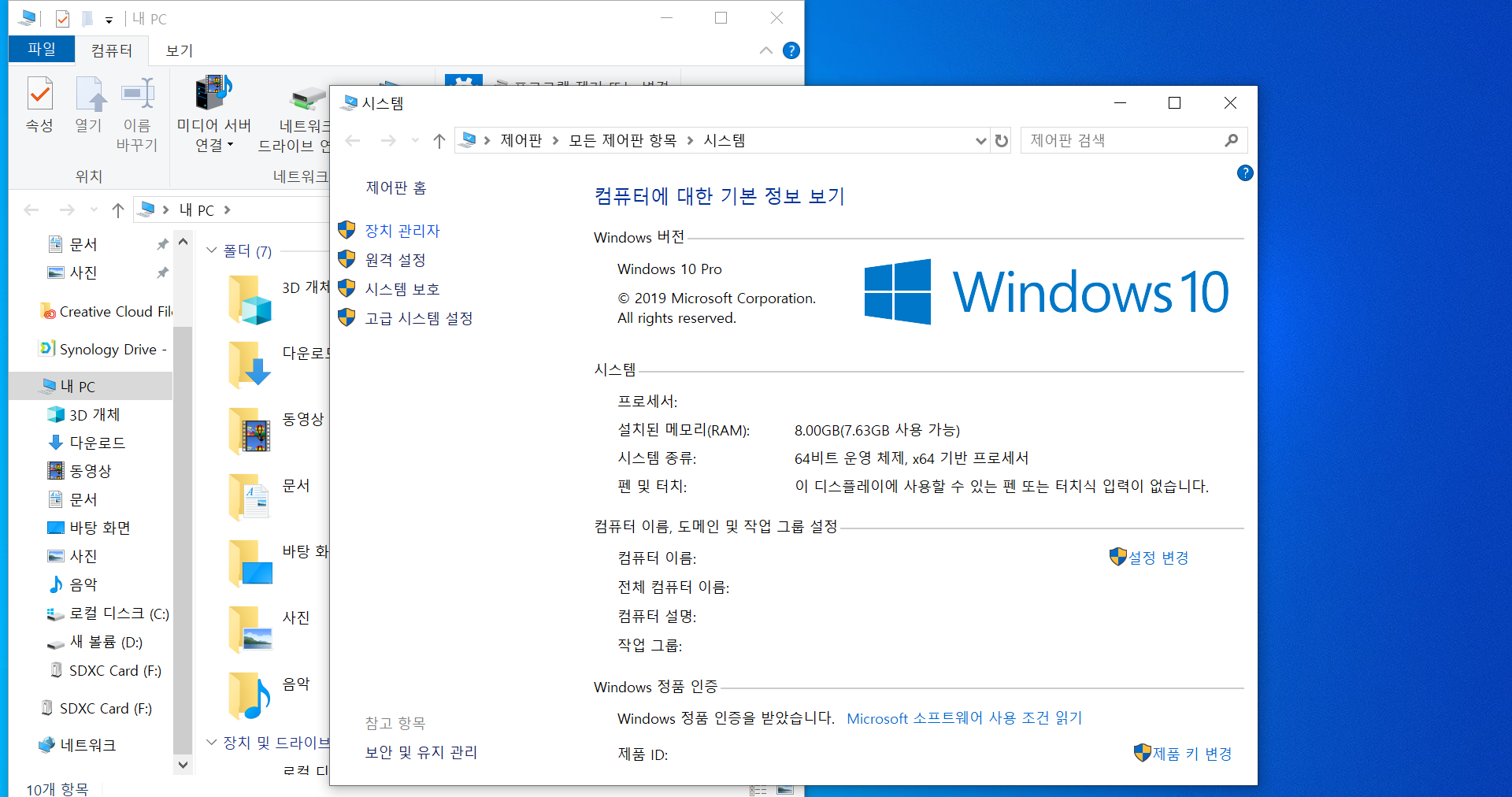Click the 시스템 window title icon
This screenshot has width=1512, height=797.
tap(350, 103)
